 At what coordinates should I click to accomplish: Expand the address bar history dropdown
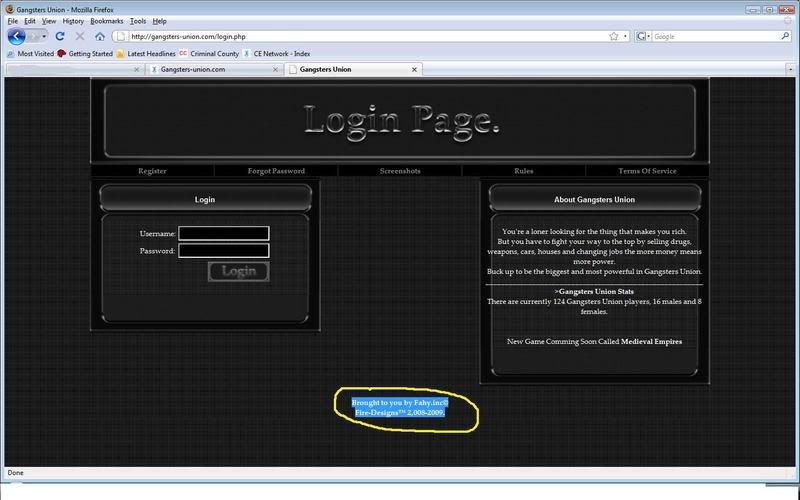[x=626, y=36]
